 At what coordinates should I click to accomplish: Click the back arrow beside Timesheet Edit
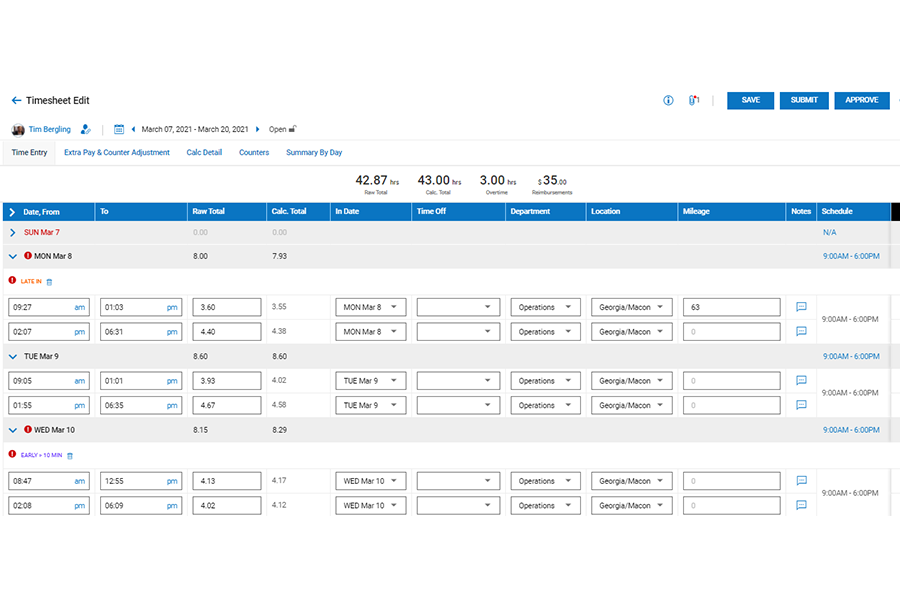pyautogui.click(x=16, y=101)
